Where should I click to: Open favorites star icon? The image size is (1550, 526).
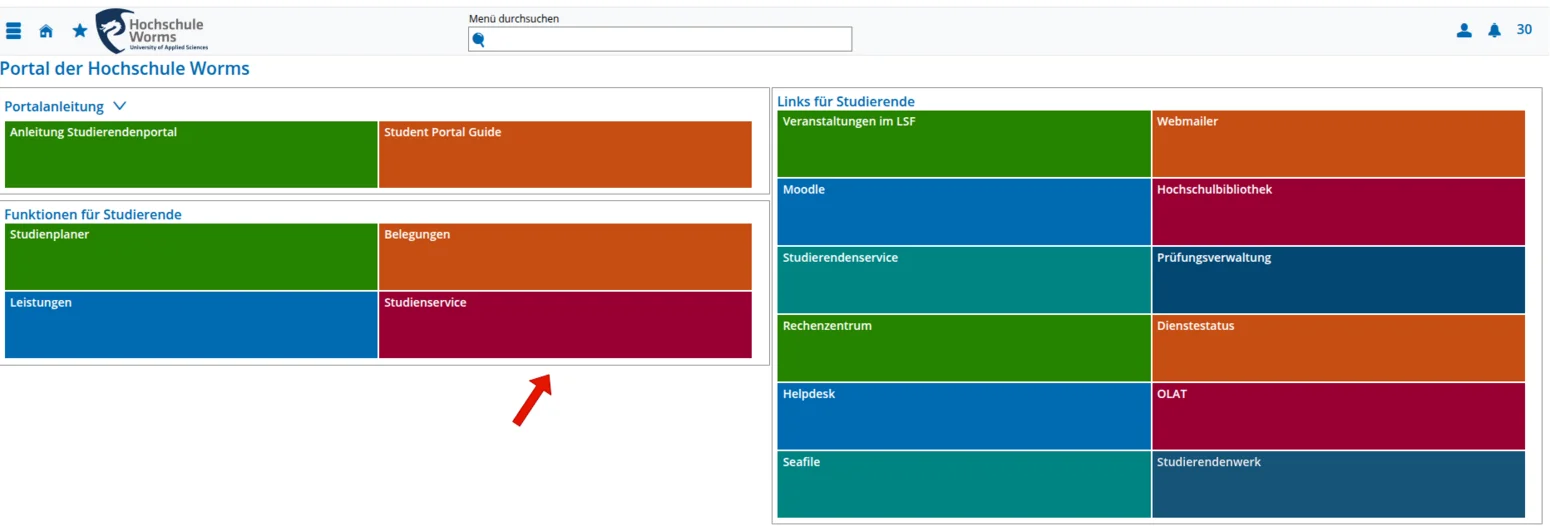[x=80, y=31]
